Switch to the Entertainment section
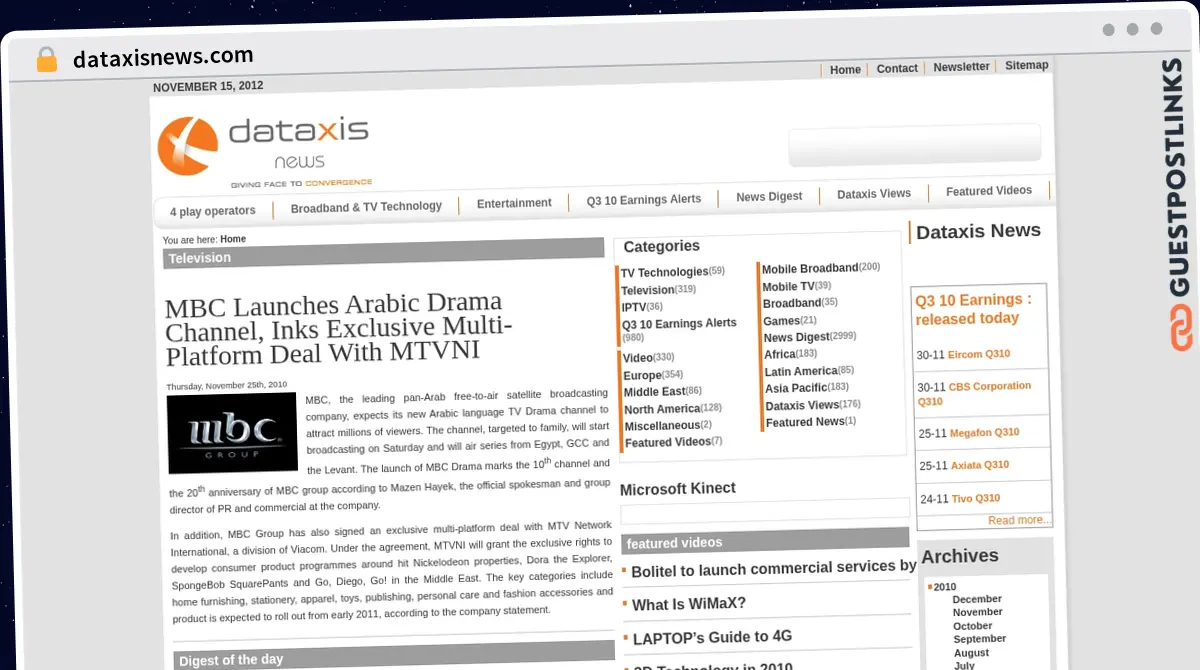 [x=514, y=203]
